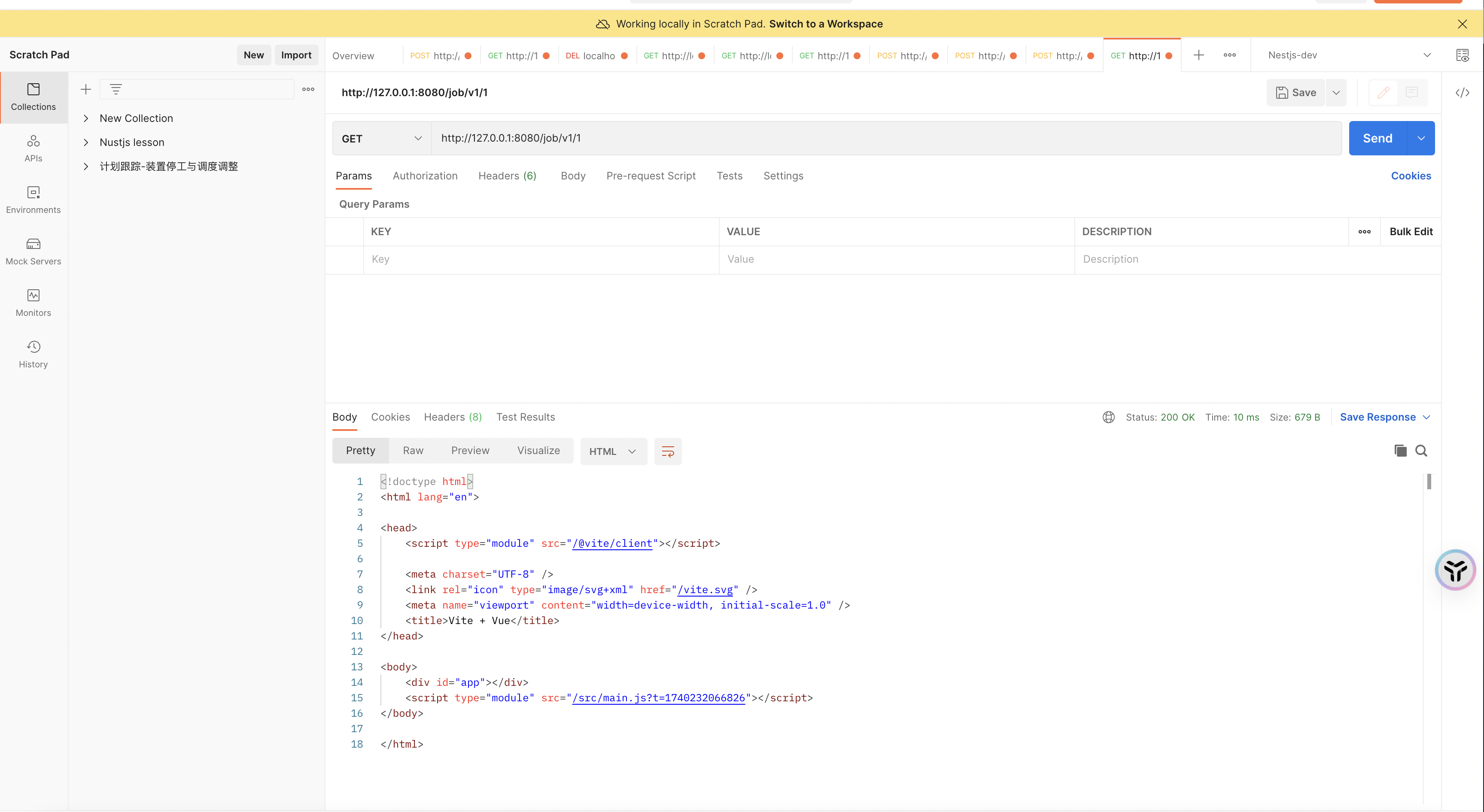Search the response body with magnifier icon
This screenshot has height=812, width=1484.
(1421, 451)
